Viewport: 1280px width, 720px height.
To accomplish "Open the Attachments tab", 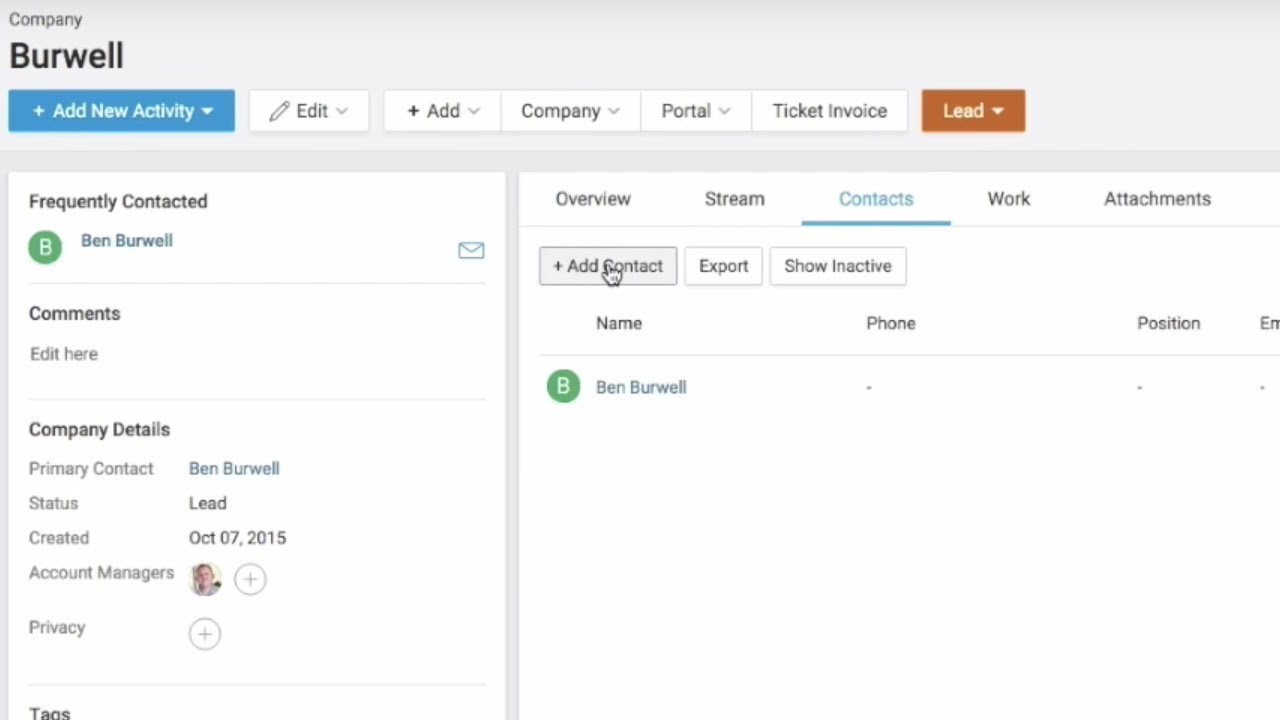I will [1157, 199].
